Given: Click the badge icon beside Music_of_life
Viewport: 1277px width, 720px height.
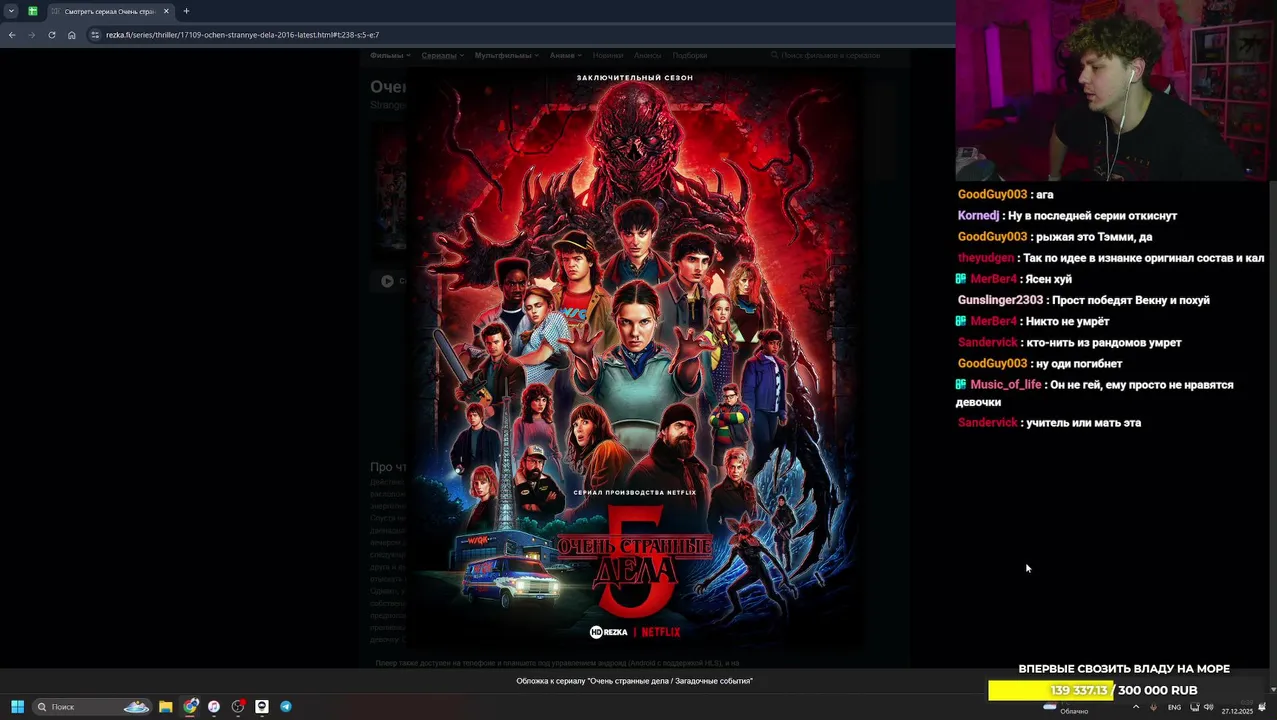Looking at the screenshot, I should tap(961, 384).
